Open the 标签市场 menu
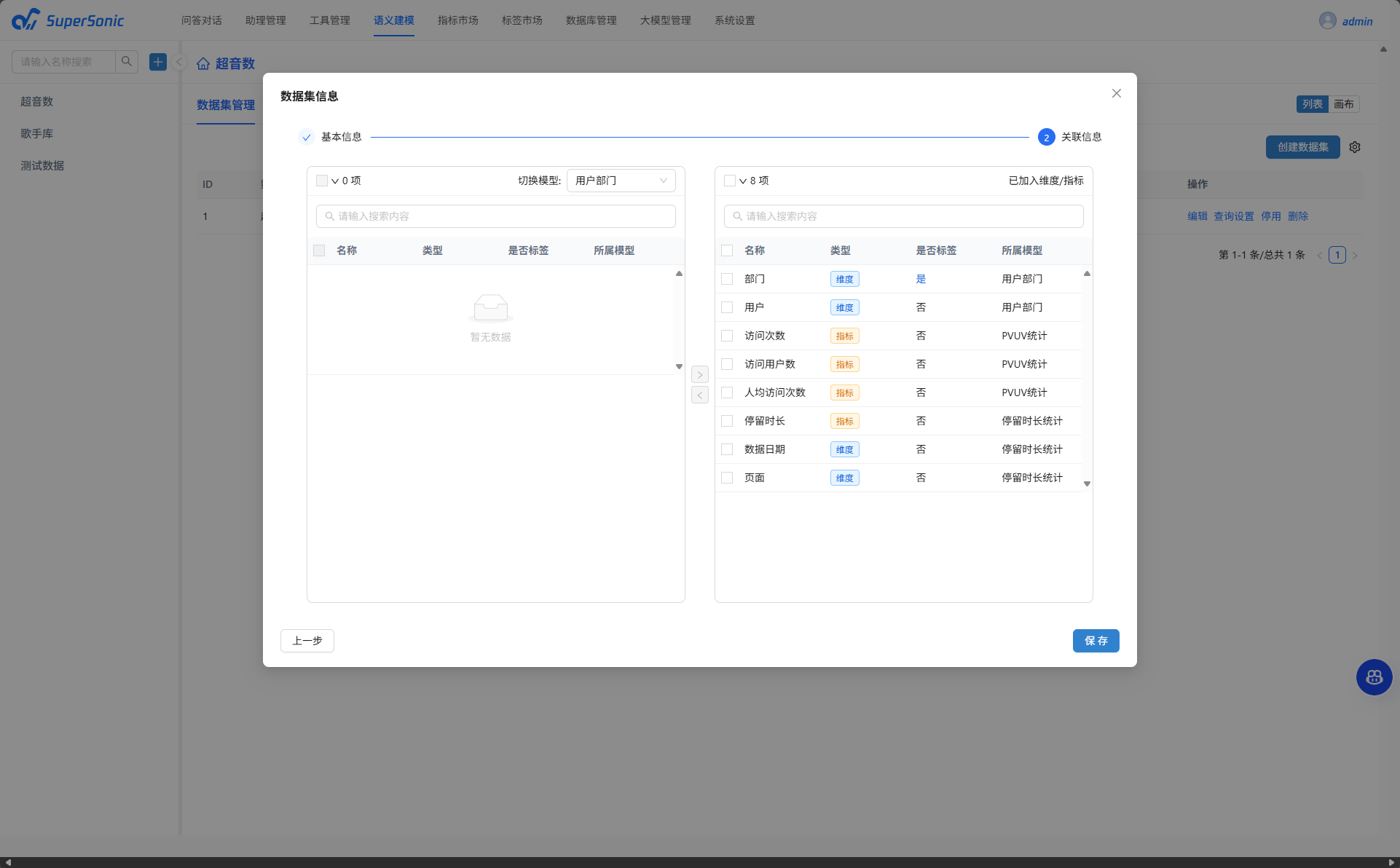This screenshot has width=1400, height=868. click(522, 20)
